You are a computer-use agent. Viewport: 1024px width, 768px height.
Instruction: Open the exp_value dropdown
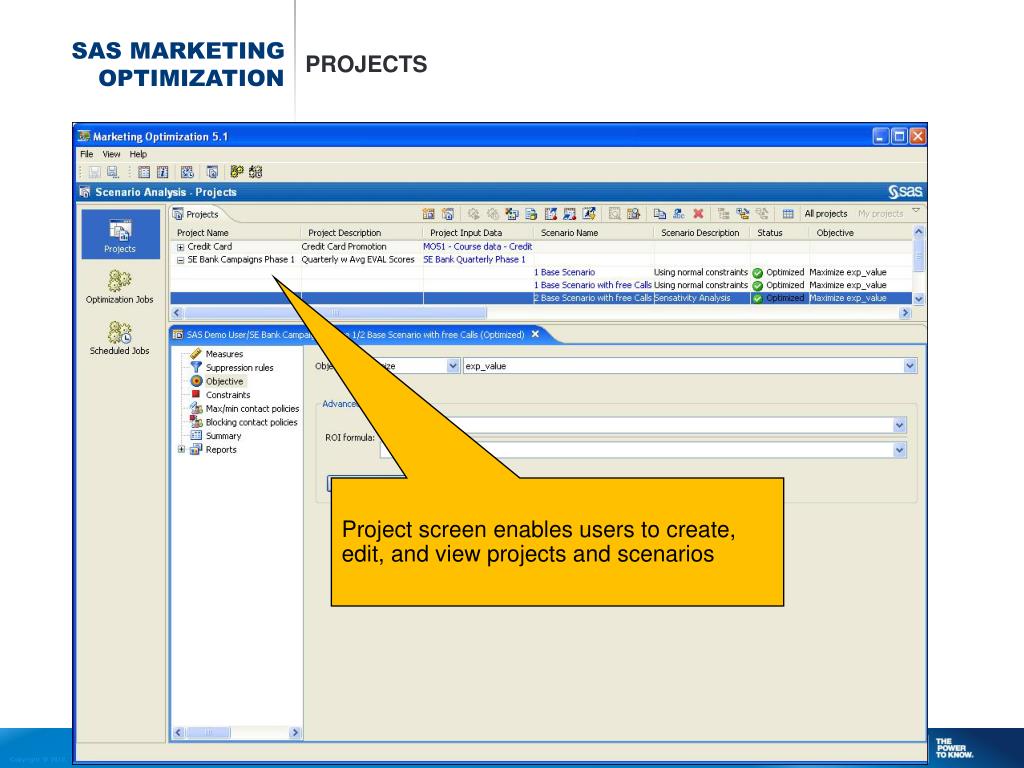[x=910, y=366]
